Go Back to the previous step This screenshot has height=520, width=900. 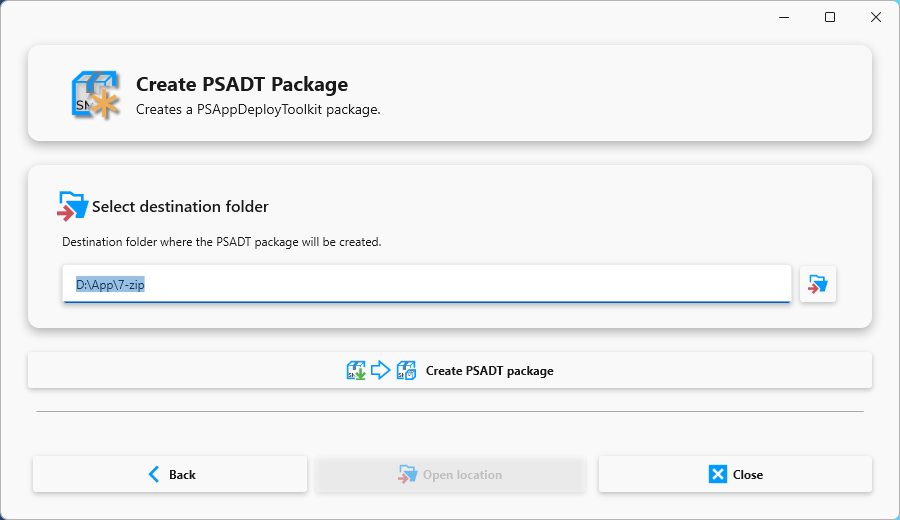(170, 474)
